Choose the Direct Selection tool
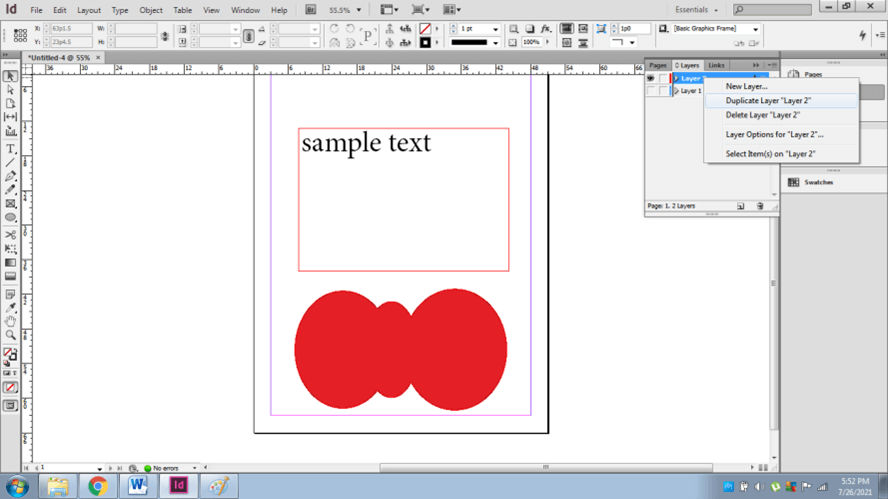The height and width of the screenshot is (499, 888). click(x=11, y=90)
